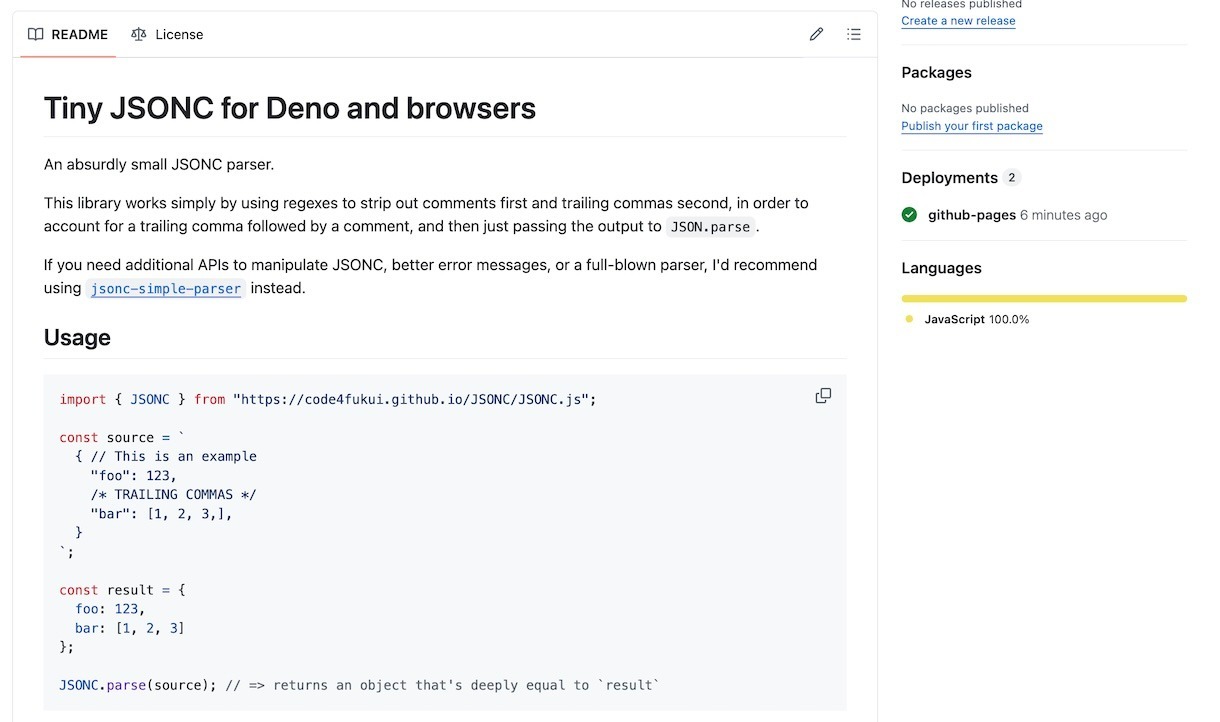
Task: Copy the usage code snippet
Action: pyautogui.click(x=823, y=396)
